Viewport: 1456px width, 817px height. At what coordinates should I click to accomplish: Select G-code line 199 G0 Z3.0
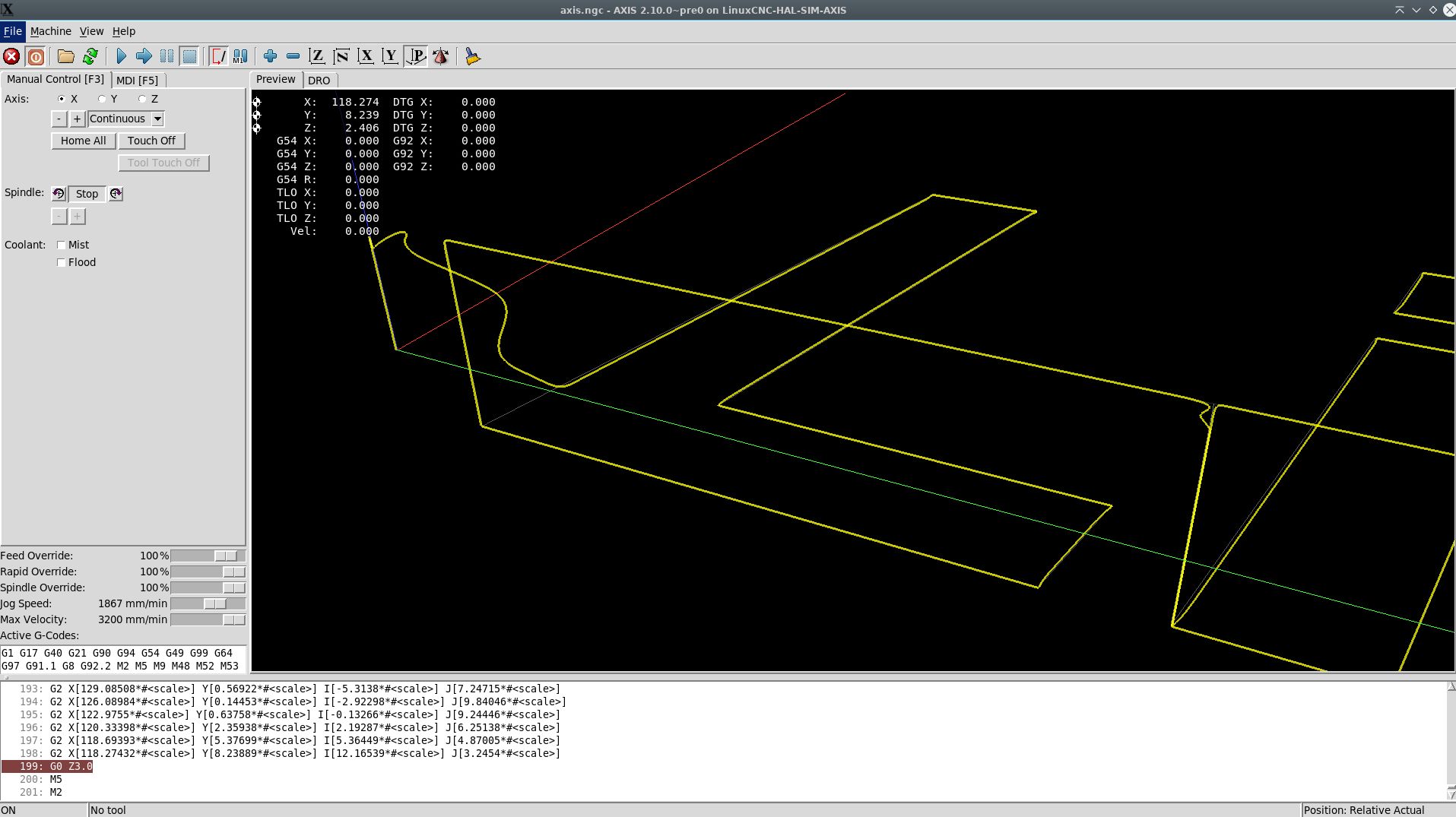coord(47,766)
